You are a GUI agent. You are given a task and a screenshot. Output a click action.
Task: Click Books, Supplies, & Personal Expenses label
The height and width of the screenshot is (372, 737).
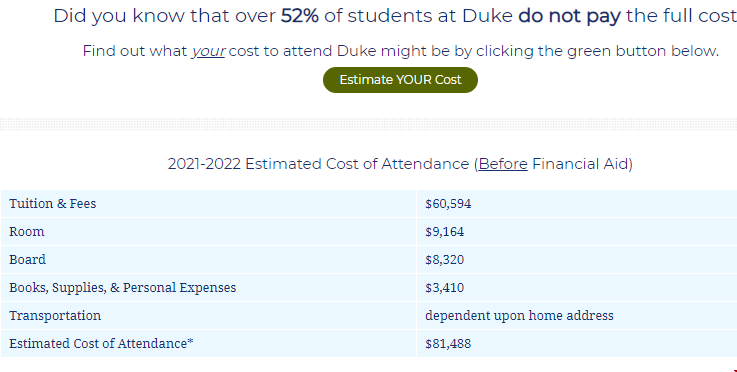[x=123, y=287]
